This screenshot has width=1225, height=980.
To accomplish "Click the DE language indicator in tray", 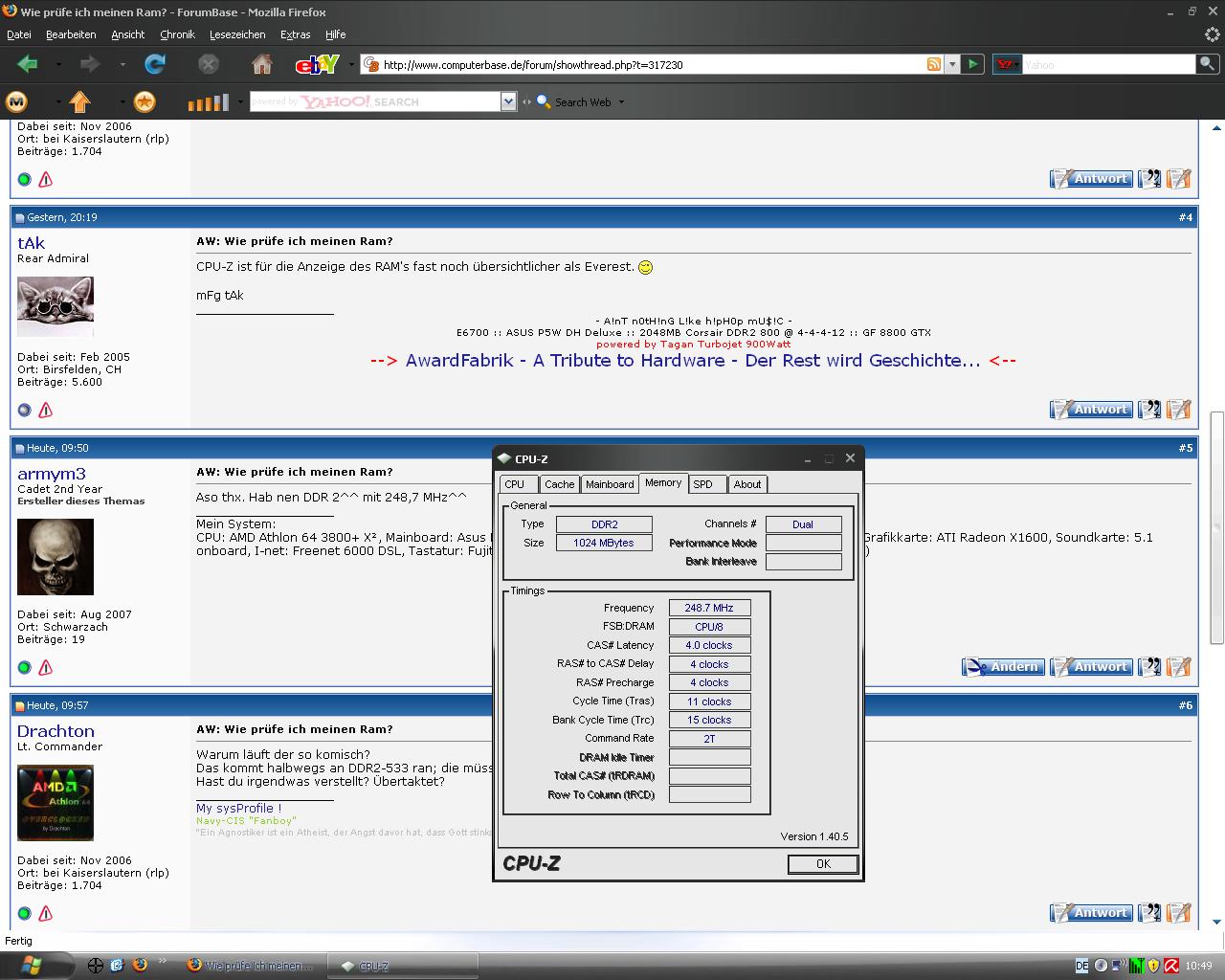I will 1082,966.
